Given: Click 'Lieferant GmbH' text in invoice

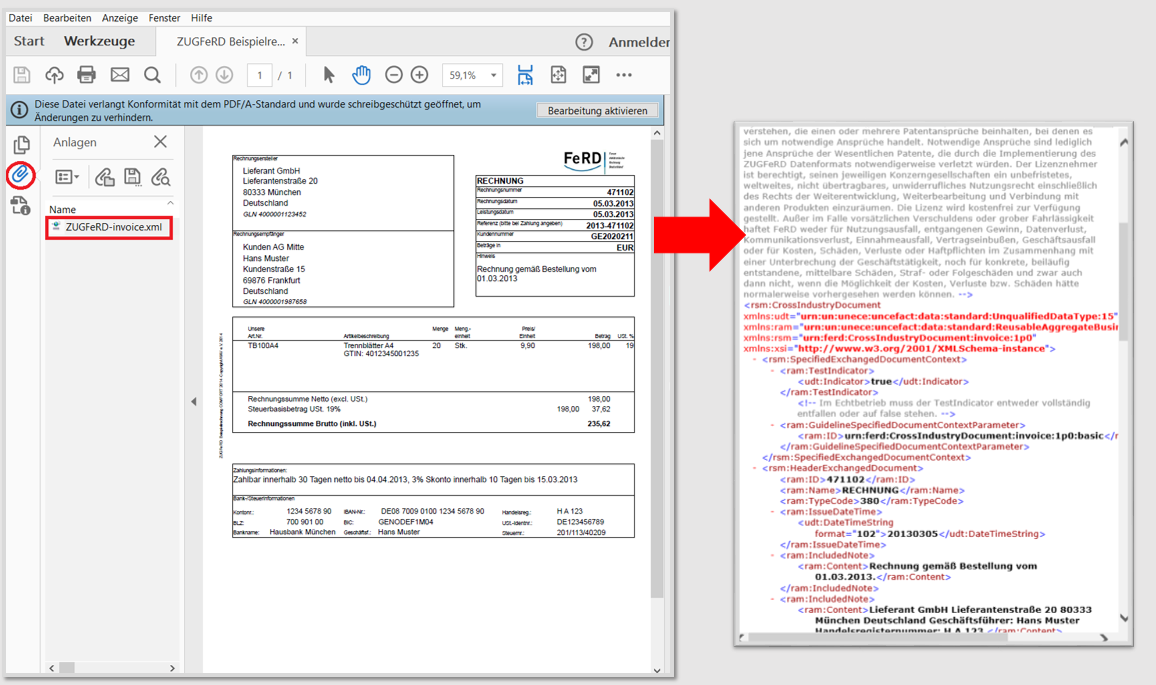Looking at the screenshot, I should click(x=271, y=170).
